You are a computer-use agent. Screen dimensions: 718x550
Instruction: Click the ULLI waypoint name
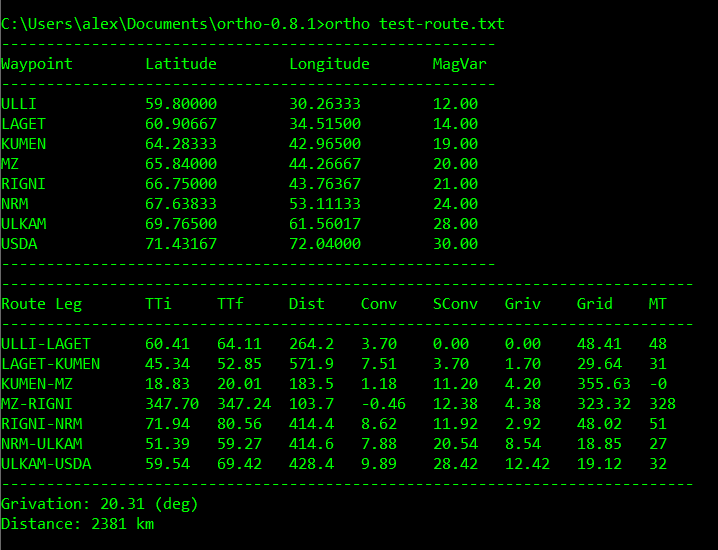coord(19,104)
